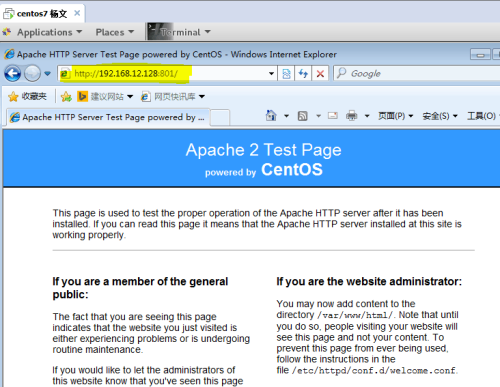Open the GNOME Places menu
Viewport: 500px width, 387px height.
[x=115, y=32]
